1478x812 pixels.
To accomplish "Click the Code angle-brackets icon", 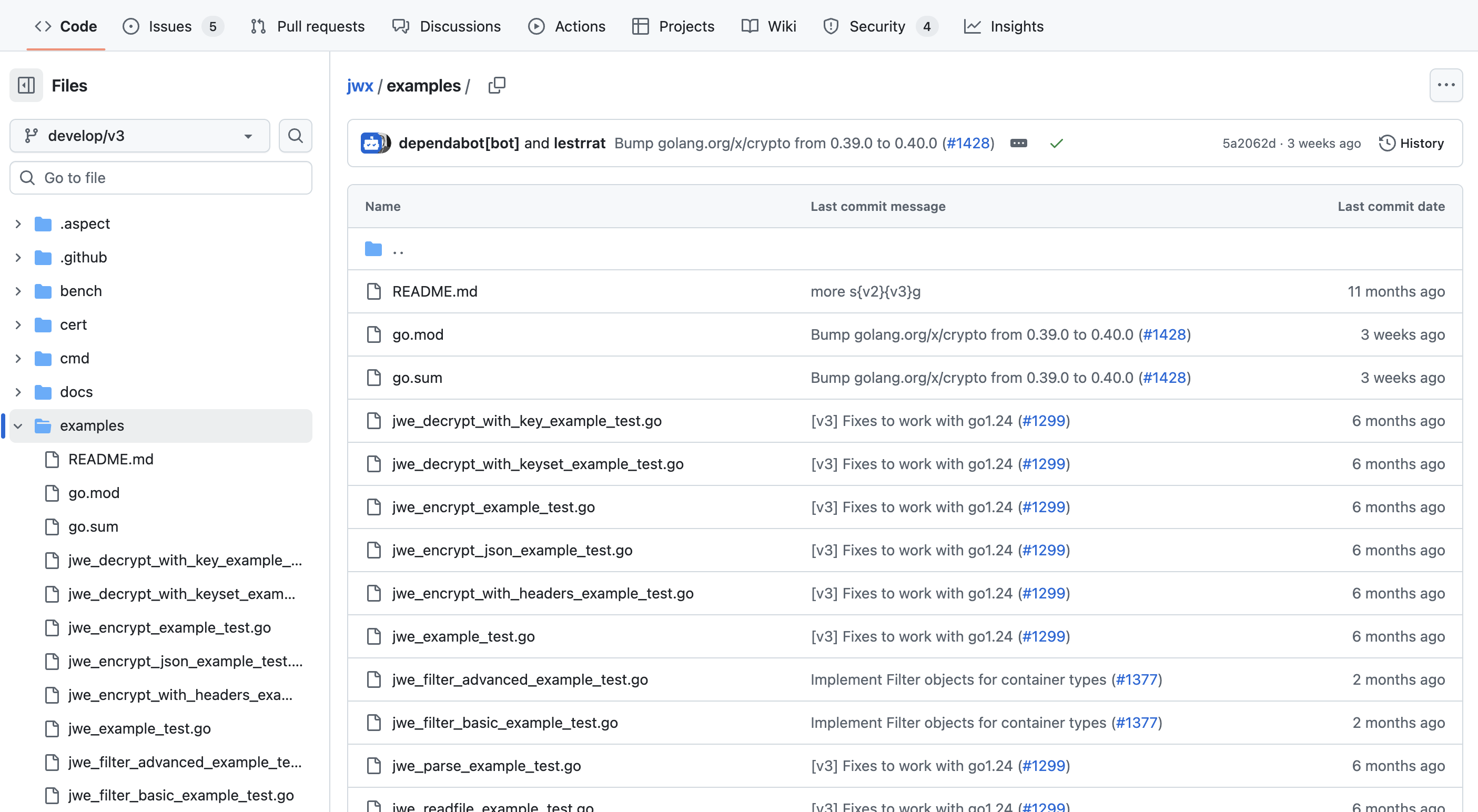I will pyautogui.click(x=43, y=26).
